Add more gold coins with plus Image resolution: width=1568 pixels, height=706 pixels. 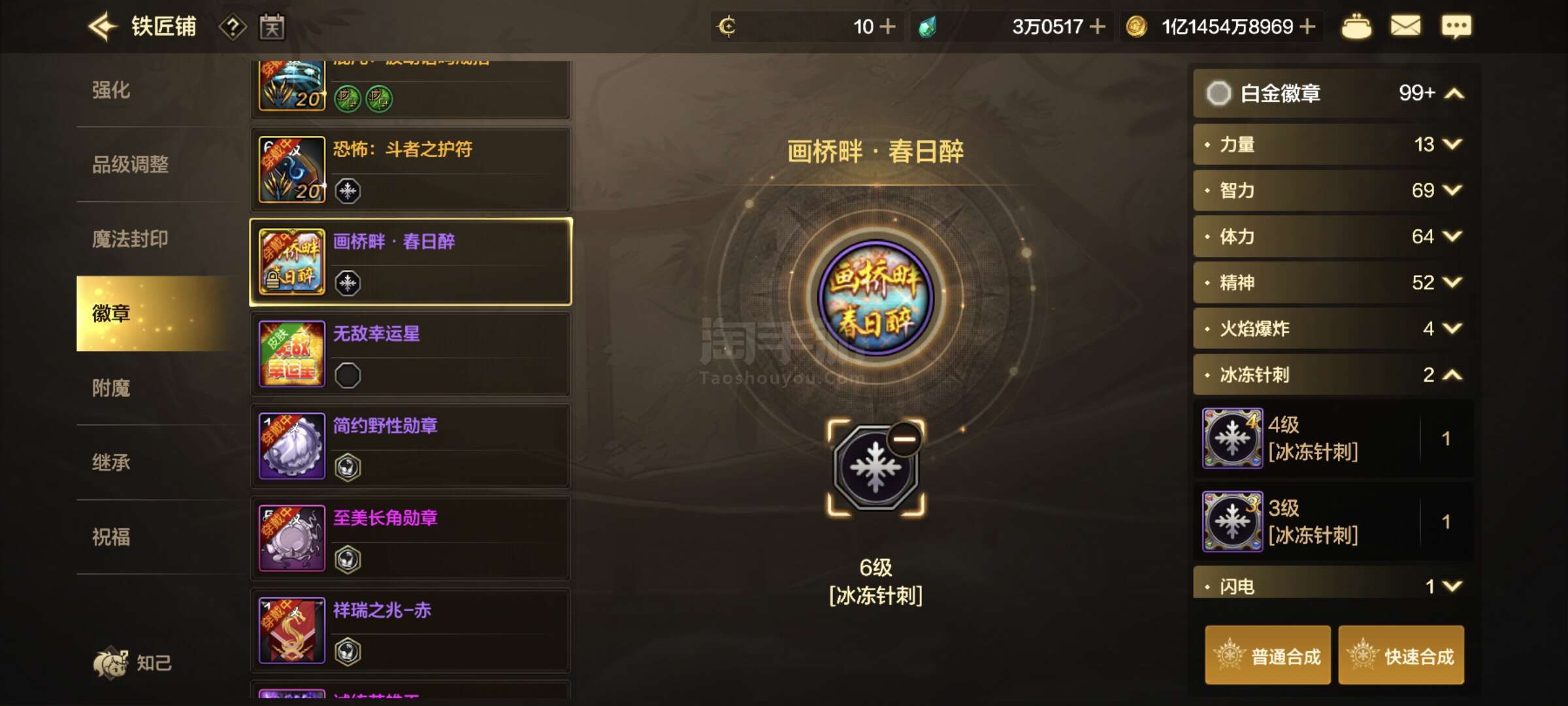click(1308, 26)
